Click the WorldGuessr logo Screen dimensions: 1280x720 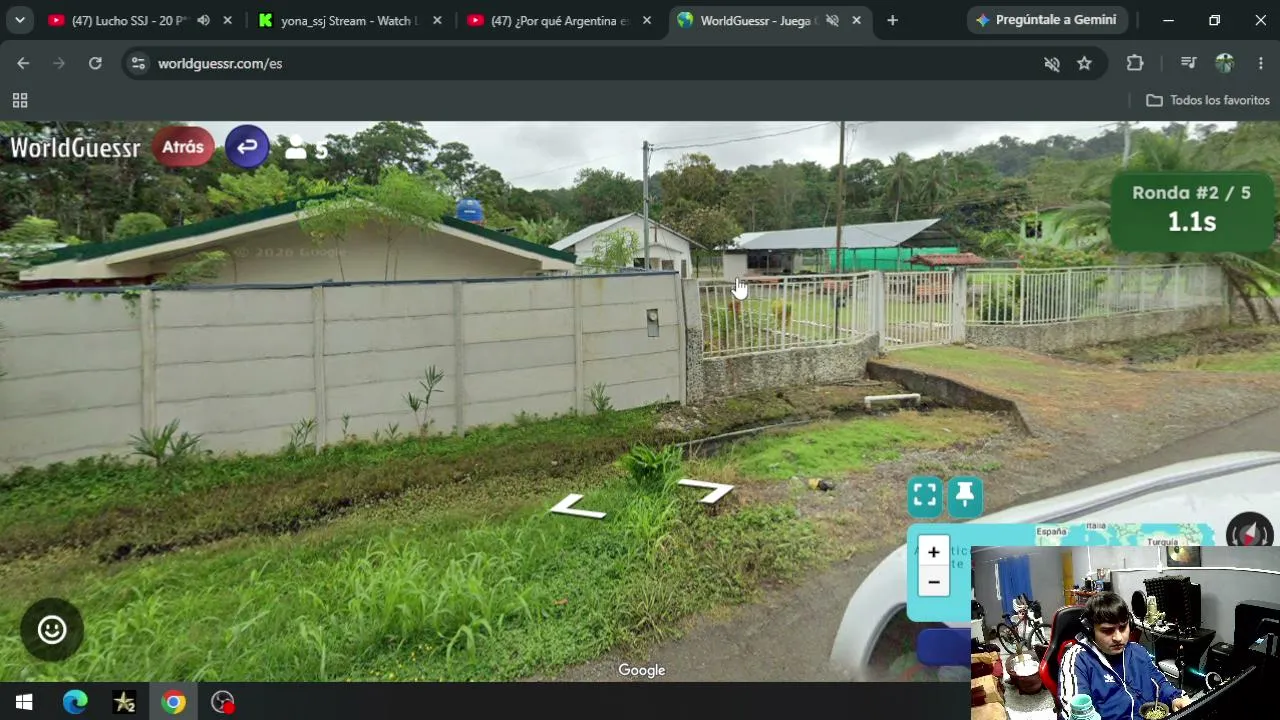point(75,148)
